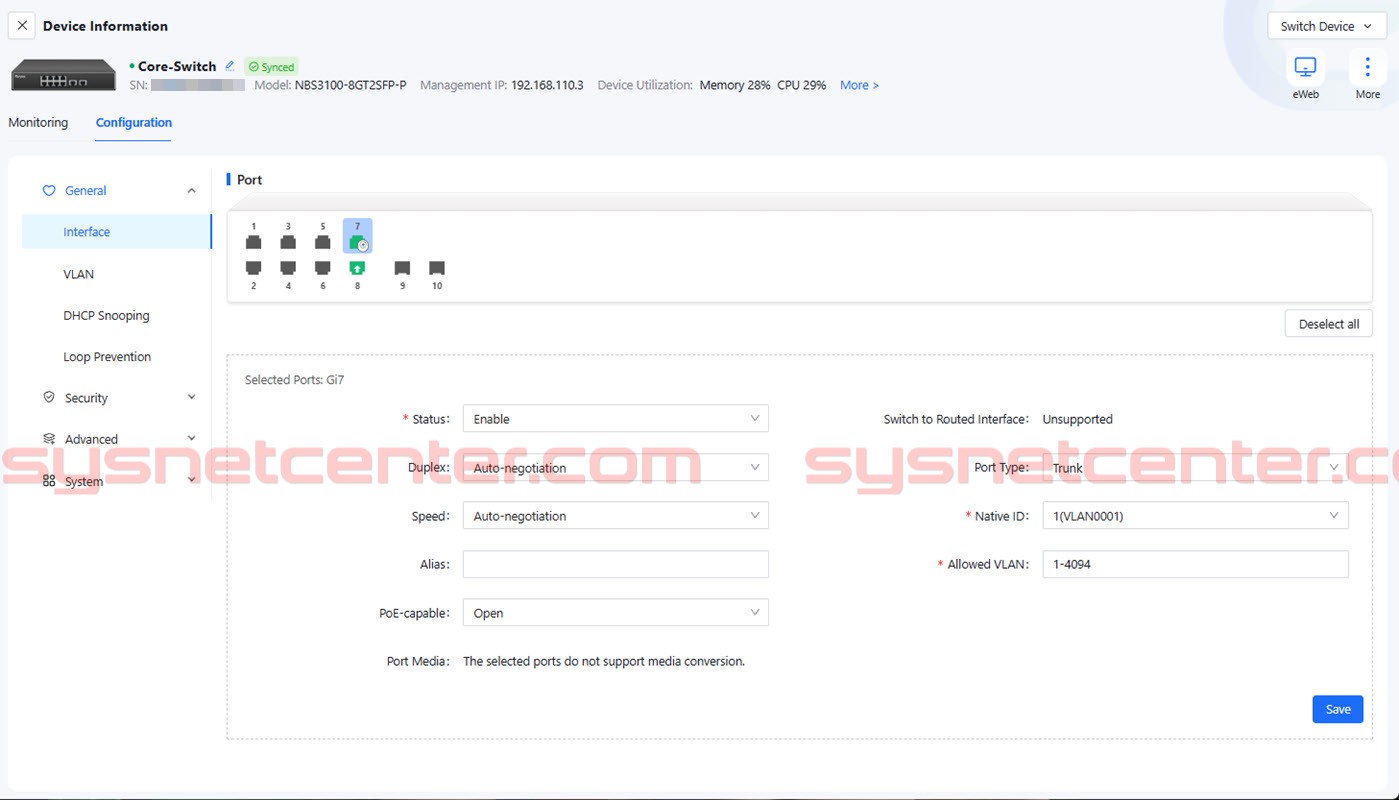Click the Selected Ports: Gi7 text
Image resolution: width=1399 pixels, height=800 pixels.
[x=295, y=380]
